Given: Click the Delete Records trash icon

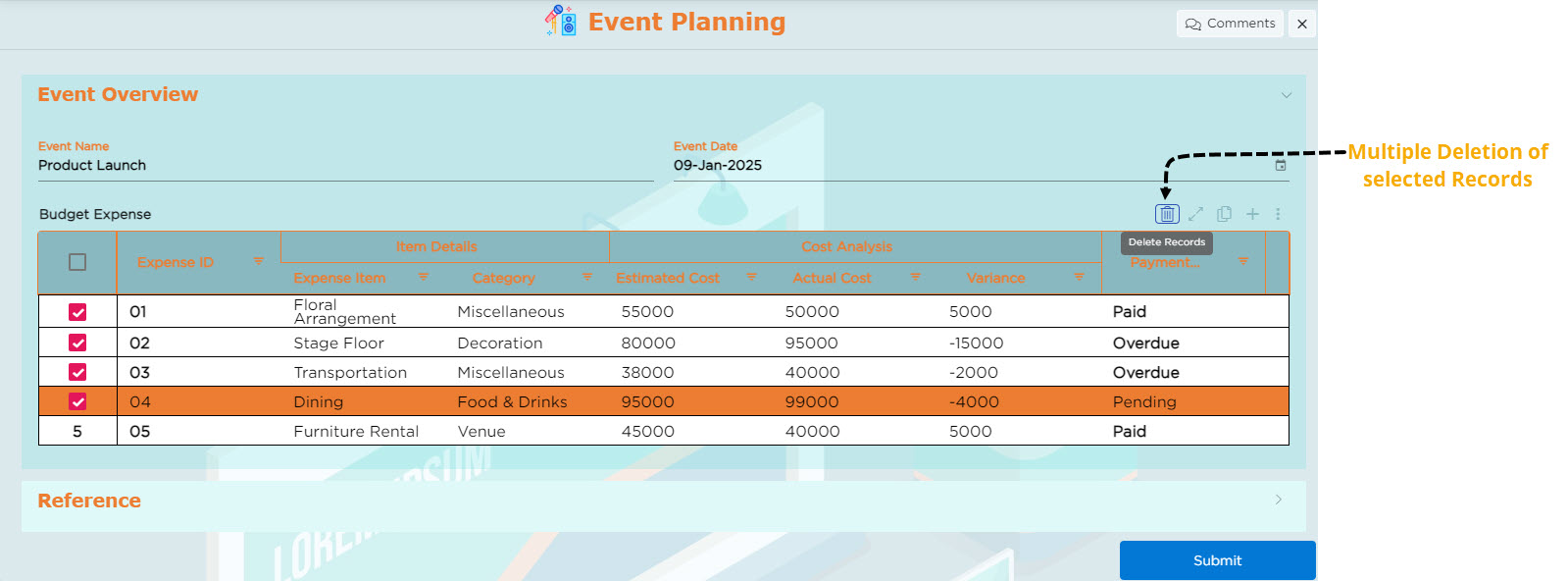Looking at the screenshot, I should (1166, 214).
